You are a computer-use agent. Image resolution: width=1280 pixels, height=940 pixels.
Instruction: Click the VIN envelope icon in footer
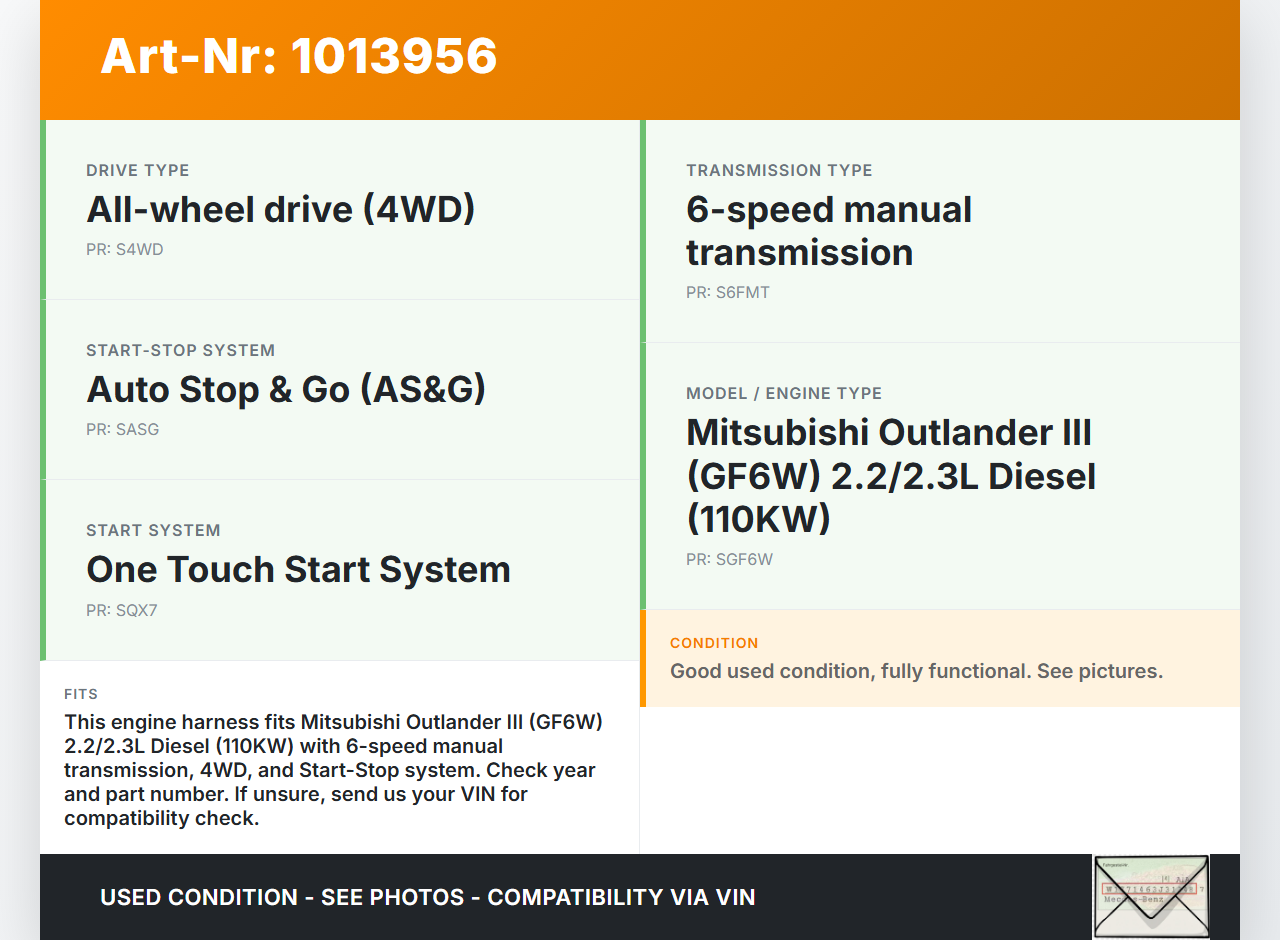pos(1150,896)
